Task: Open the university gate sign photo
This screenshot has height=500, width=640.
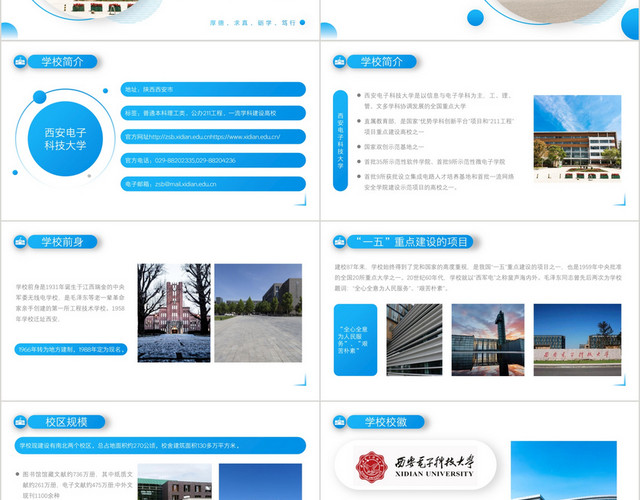Action: click(x=578, y=340)
